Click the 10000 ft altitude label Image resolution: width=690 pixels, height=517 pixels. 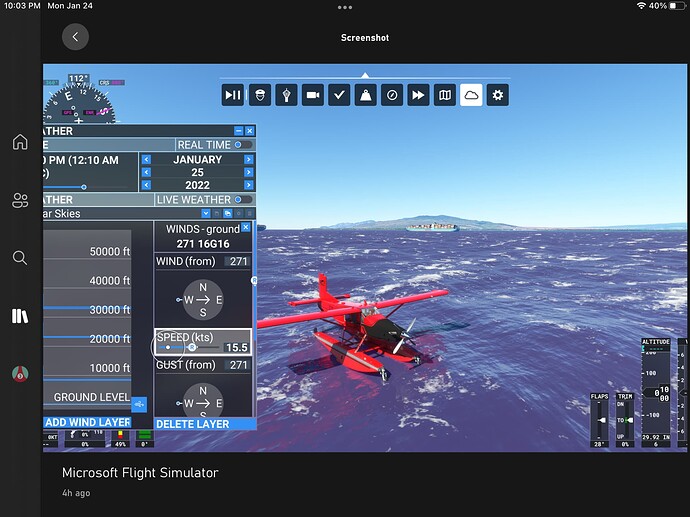pos(110,368)
